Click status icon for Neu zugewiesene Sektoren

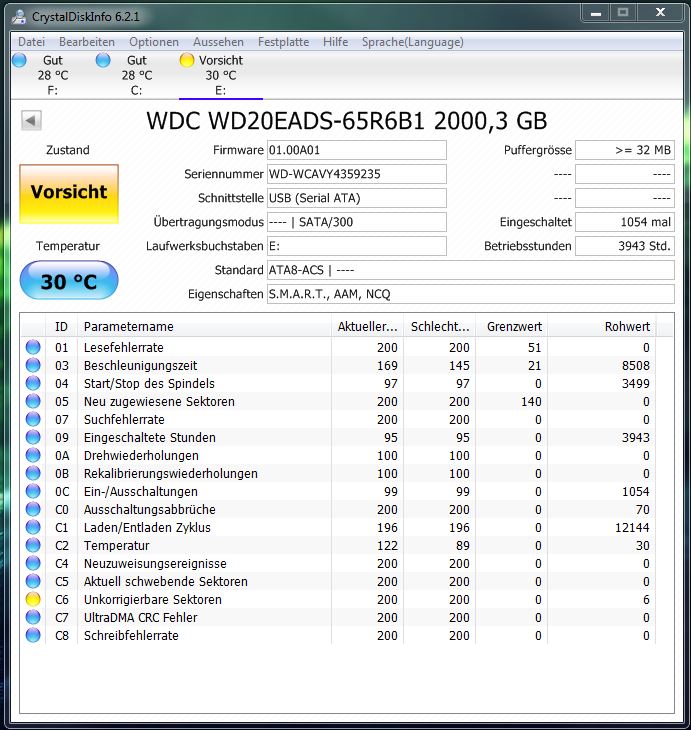point(33,401)
